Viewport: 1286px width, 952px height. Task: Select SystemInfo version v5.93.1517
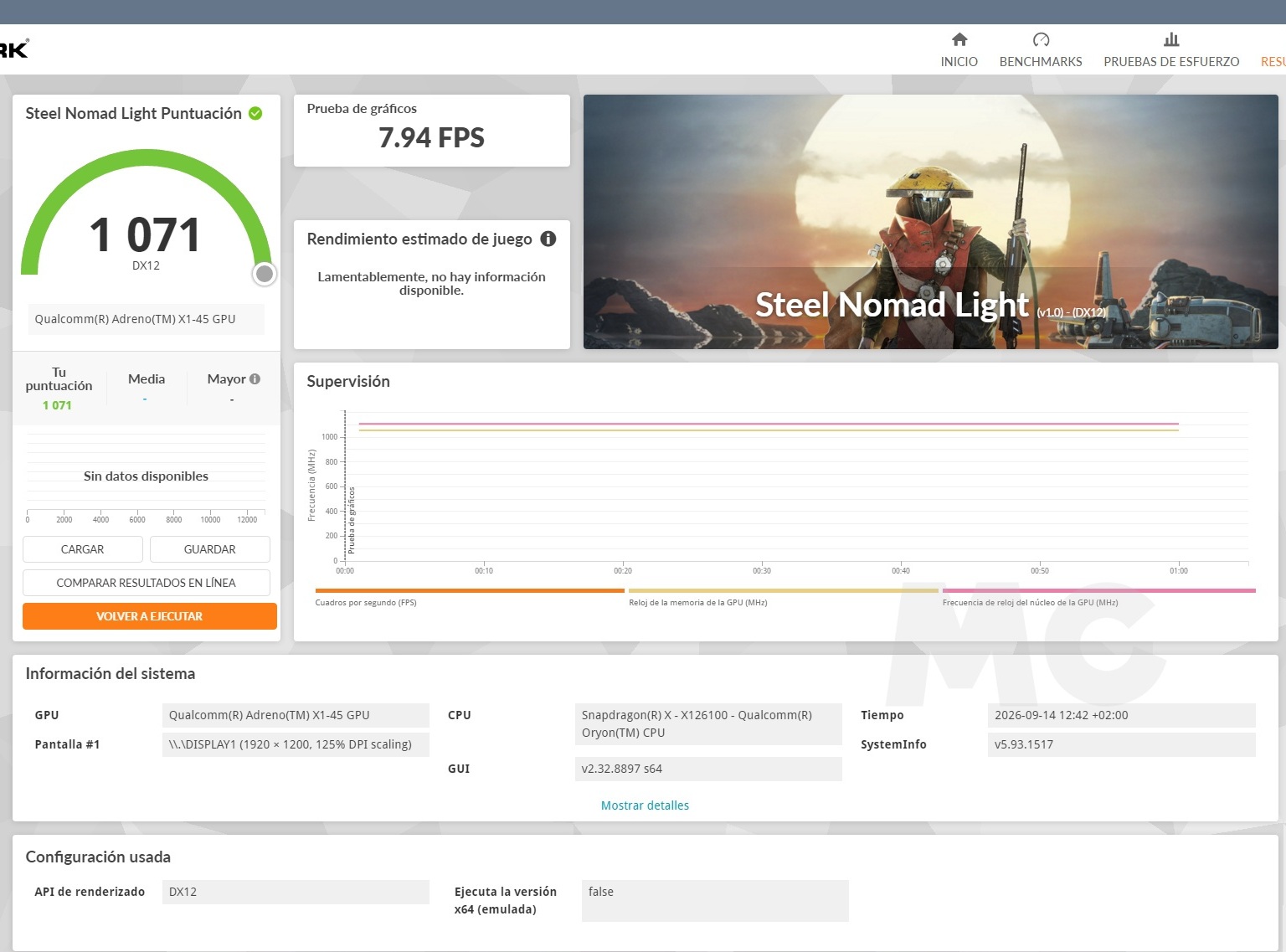click(x=1122, y=744)
